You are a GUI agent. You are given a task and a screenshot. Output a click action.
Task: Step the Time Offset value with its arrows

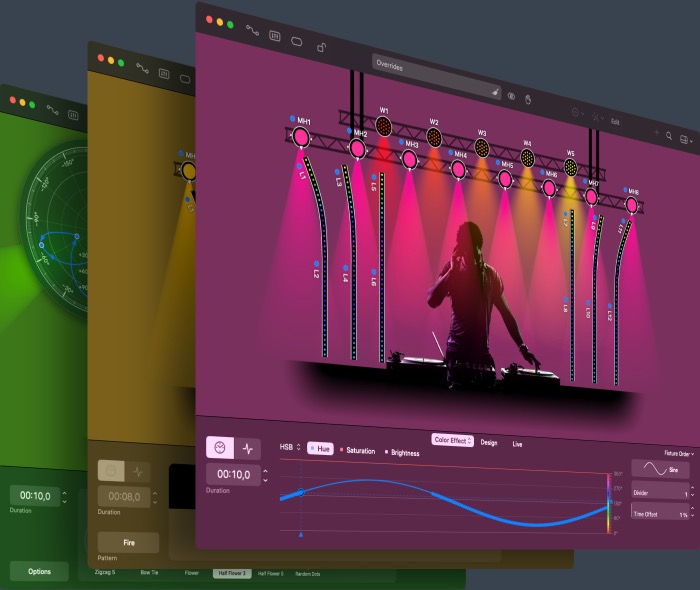point(692,512)
